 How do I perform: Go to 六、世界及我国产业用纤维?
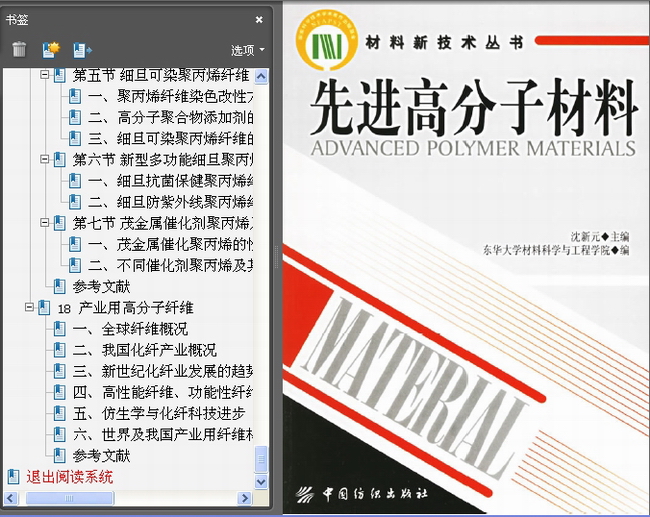point(162,434)
